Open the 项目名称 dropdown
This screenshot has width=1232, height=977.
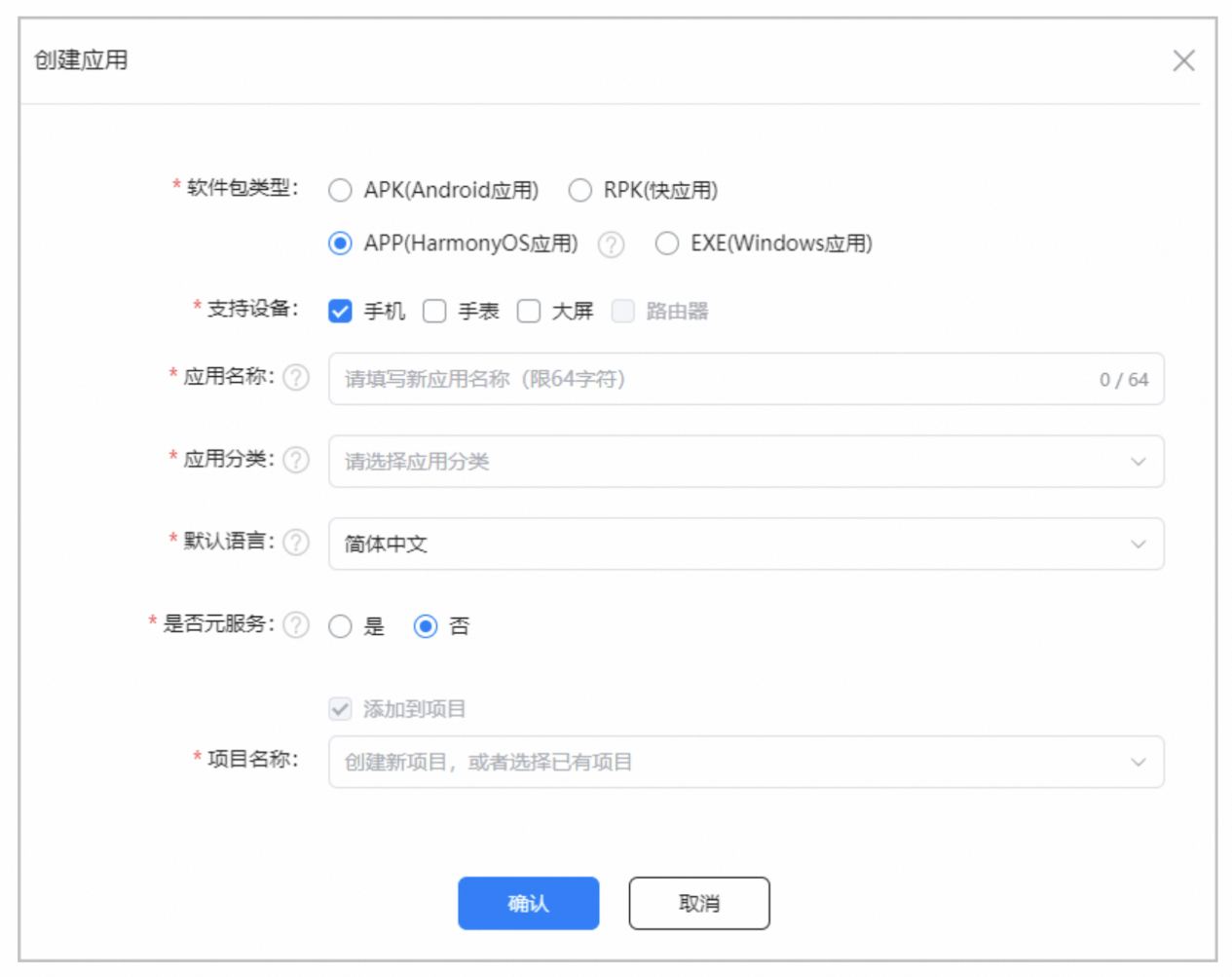click(746, 762)
